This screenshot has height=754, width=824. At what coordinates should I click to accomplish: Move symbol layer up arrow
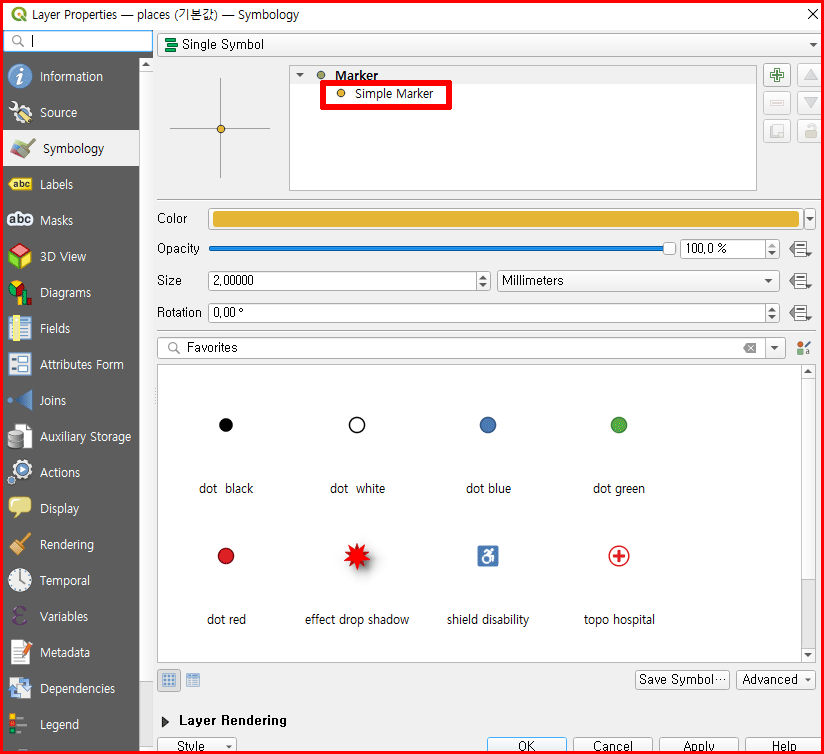pos(810,76)
